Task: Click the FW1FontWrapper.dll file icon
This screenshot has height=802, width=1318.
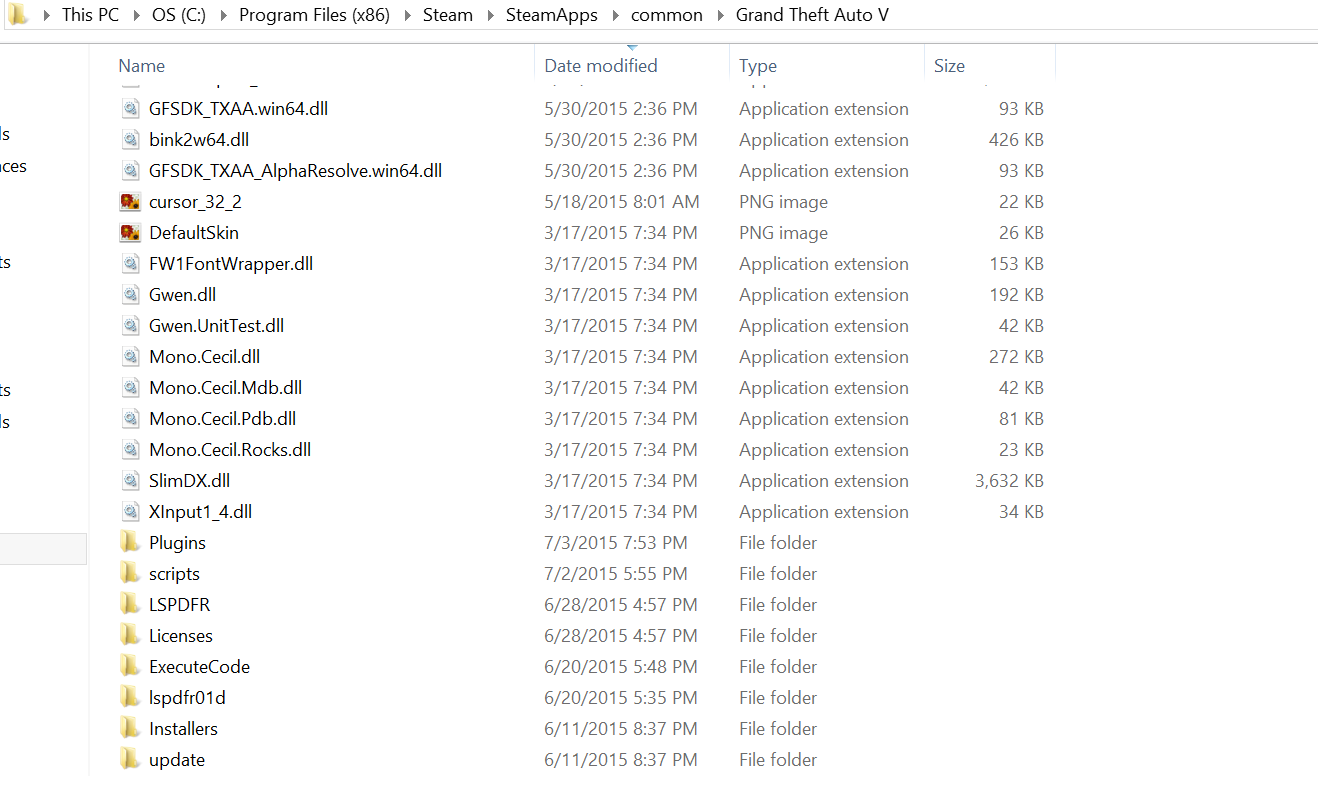Action: point(130,264)
